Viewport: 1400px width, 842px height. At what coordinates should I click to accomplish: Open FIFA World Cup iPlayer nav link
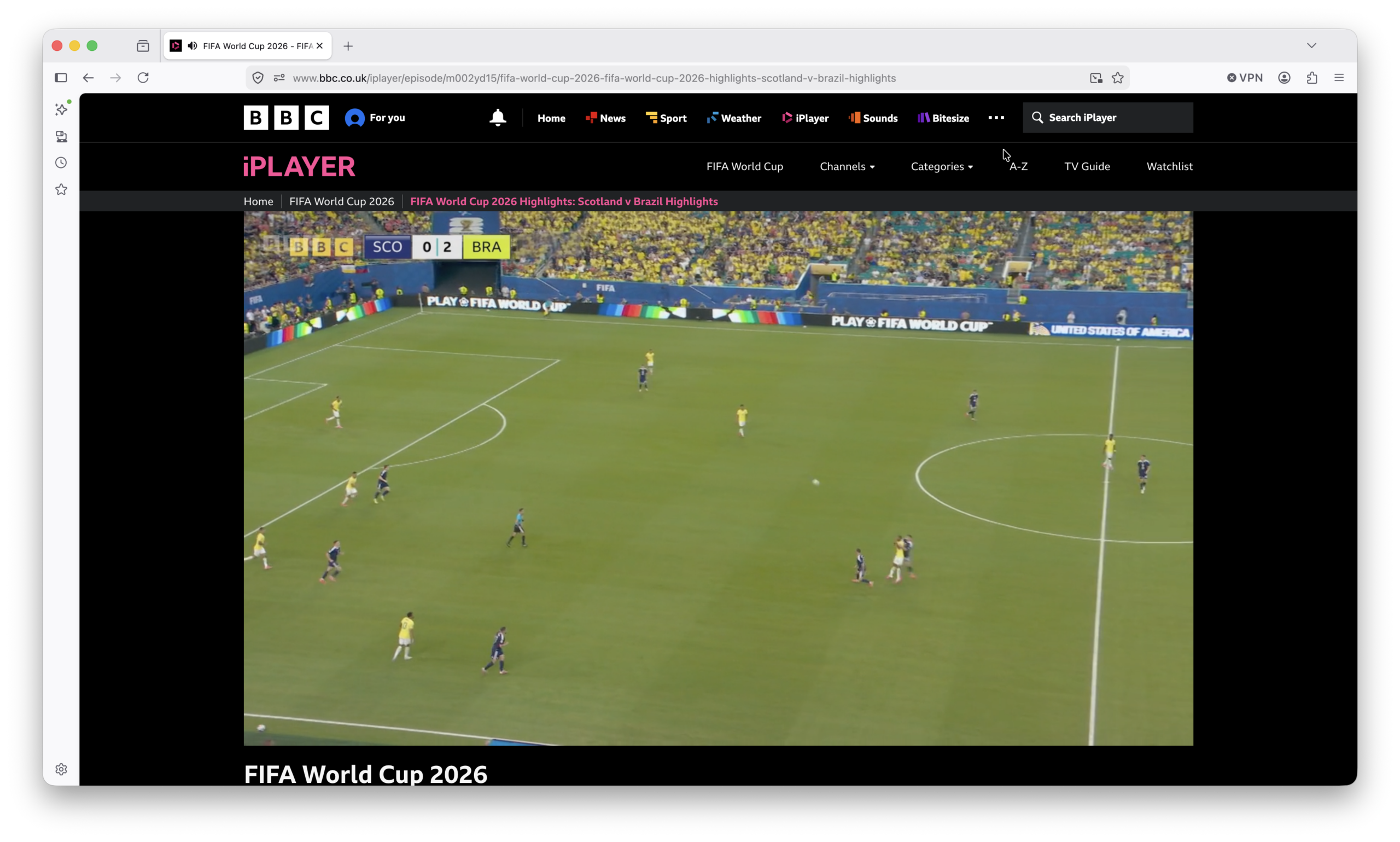click(x=744, y=166)
